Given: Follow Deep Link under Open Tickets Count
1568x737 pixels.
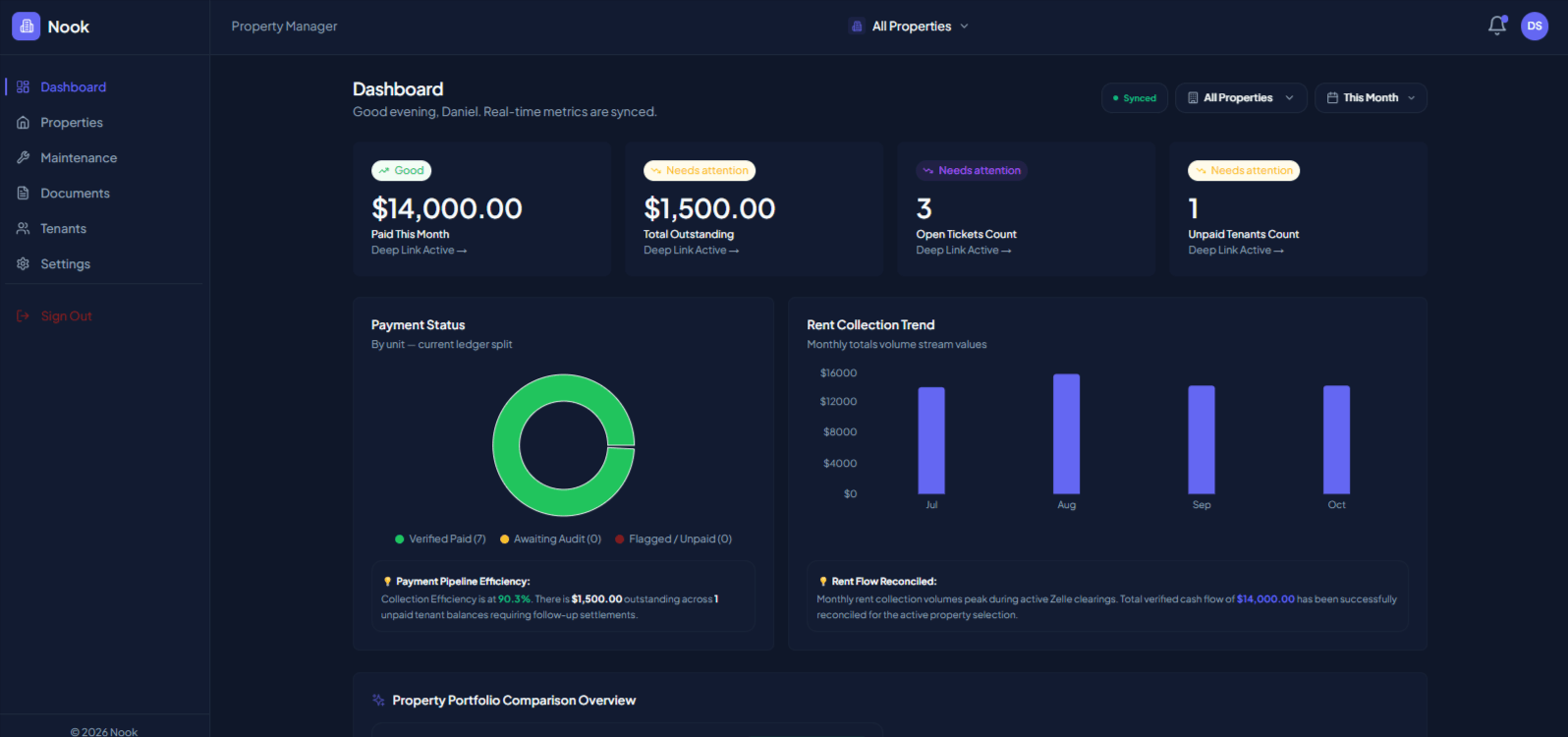Looking at the screenshot, I should pos(964,251).
